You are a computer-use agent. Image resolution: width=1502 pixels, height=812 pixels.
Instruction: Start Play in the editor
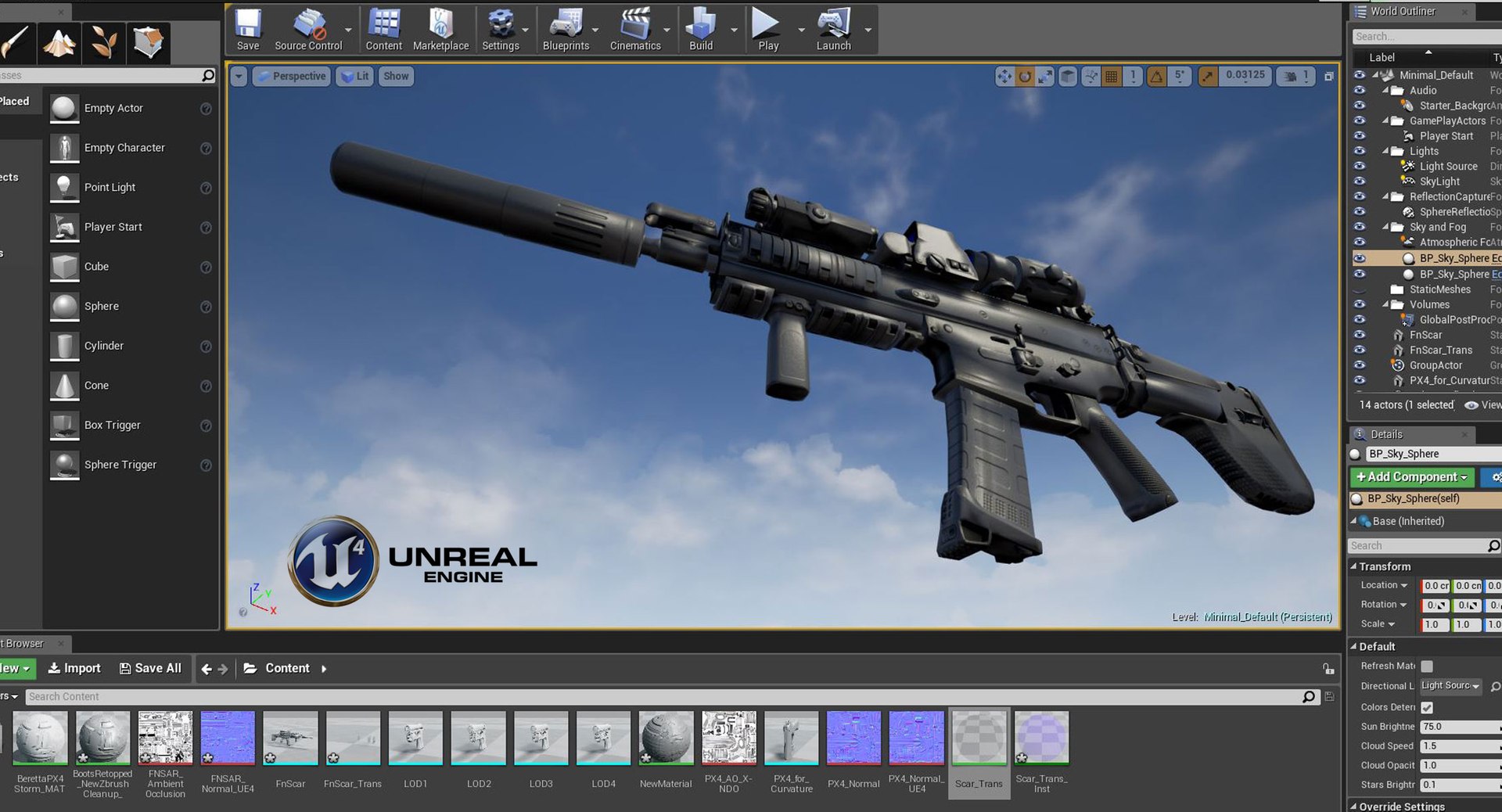(x=767, y=30)
